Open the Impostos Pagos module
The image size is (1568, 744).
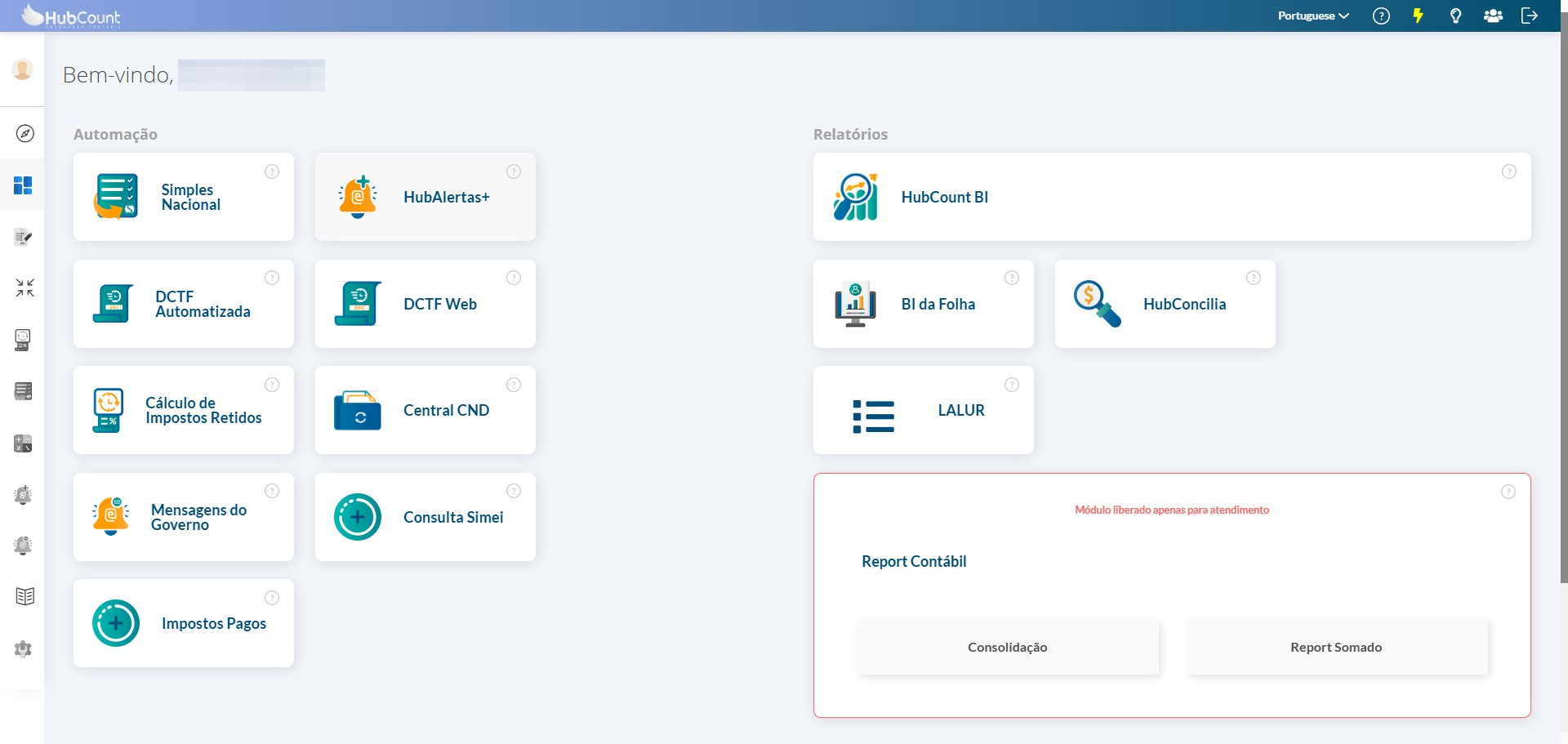pyautogui.click(x=184, y=623)
